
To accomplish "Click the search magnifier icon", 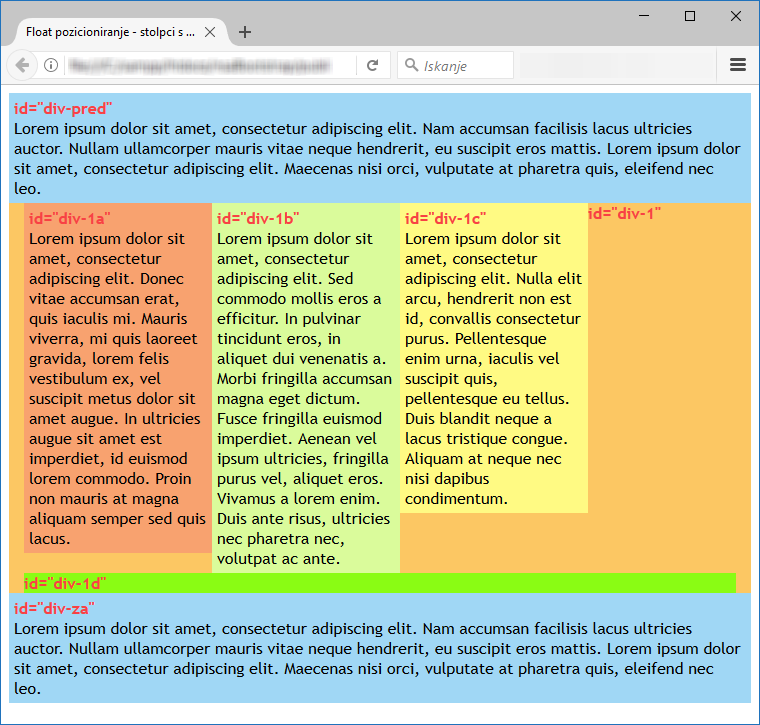I will [x=411, y=64].
